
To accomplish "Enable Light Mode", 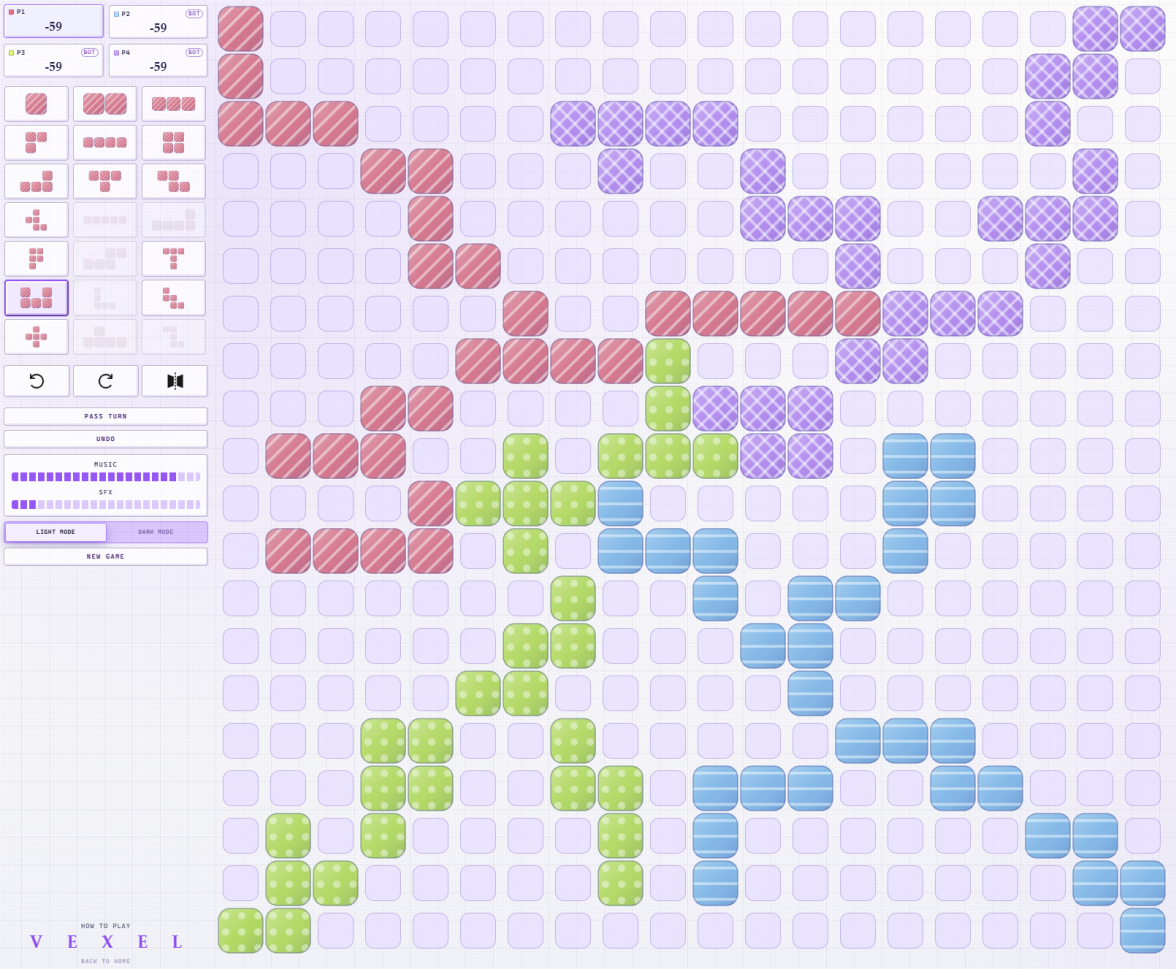I will coord(56,532).
